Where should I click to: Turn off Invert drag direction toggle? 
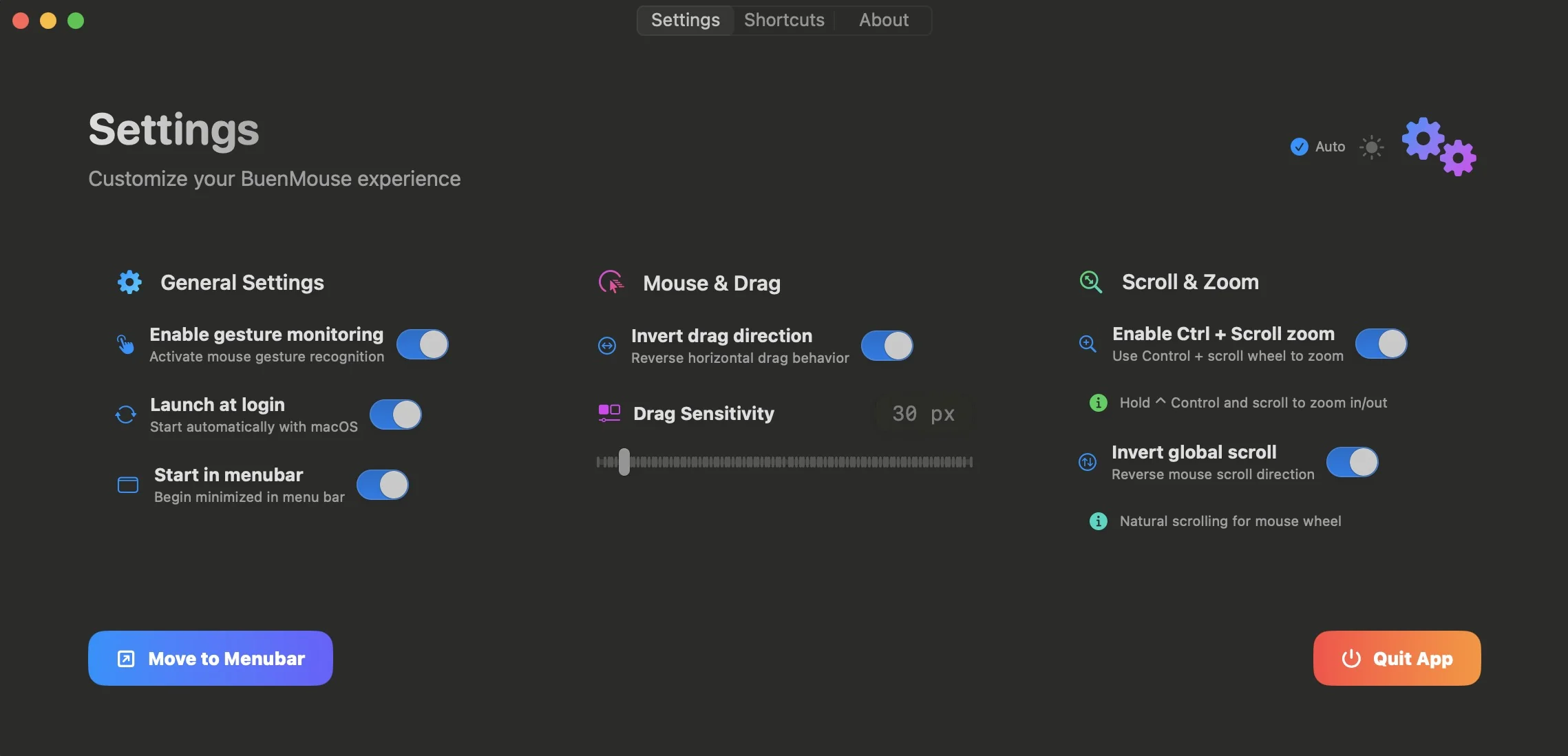click(x=887, y=346)
